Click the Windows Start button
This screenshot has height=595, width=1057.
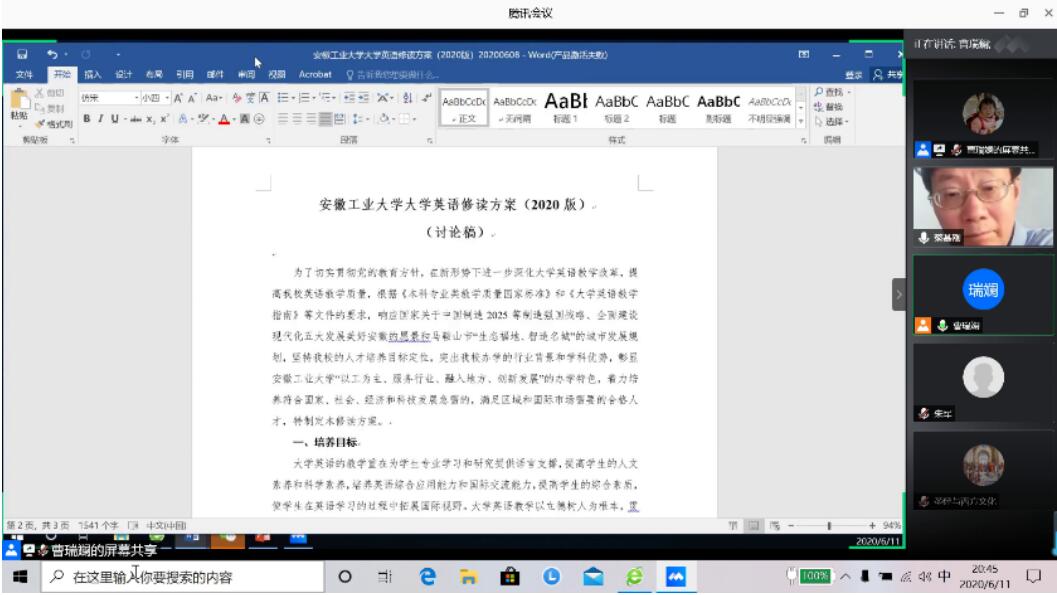coord(19,577)
